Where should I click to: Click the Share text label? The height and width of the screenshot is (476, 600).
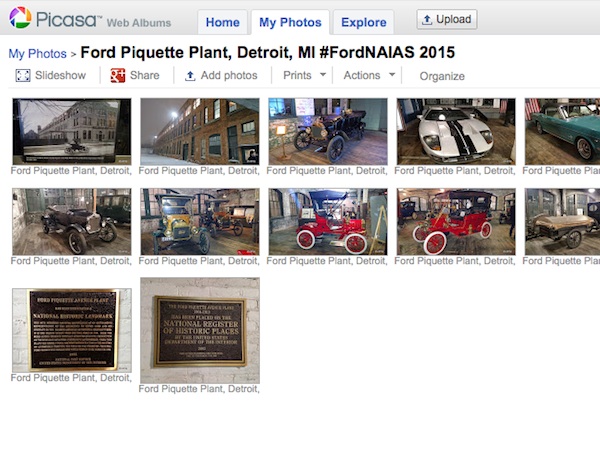145,75
